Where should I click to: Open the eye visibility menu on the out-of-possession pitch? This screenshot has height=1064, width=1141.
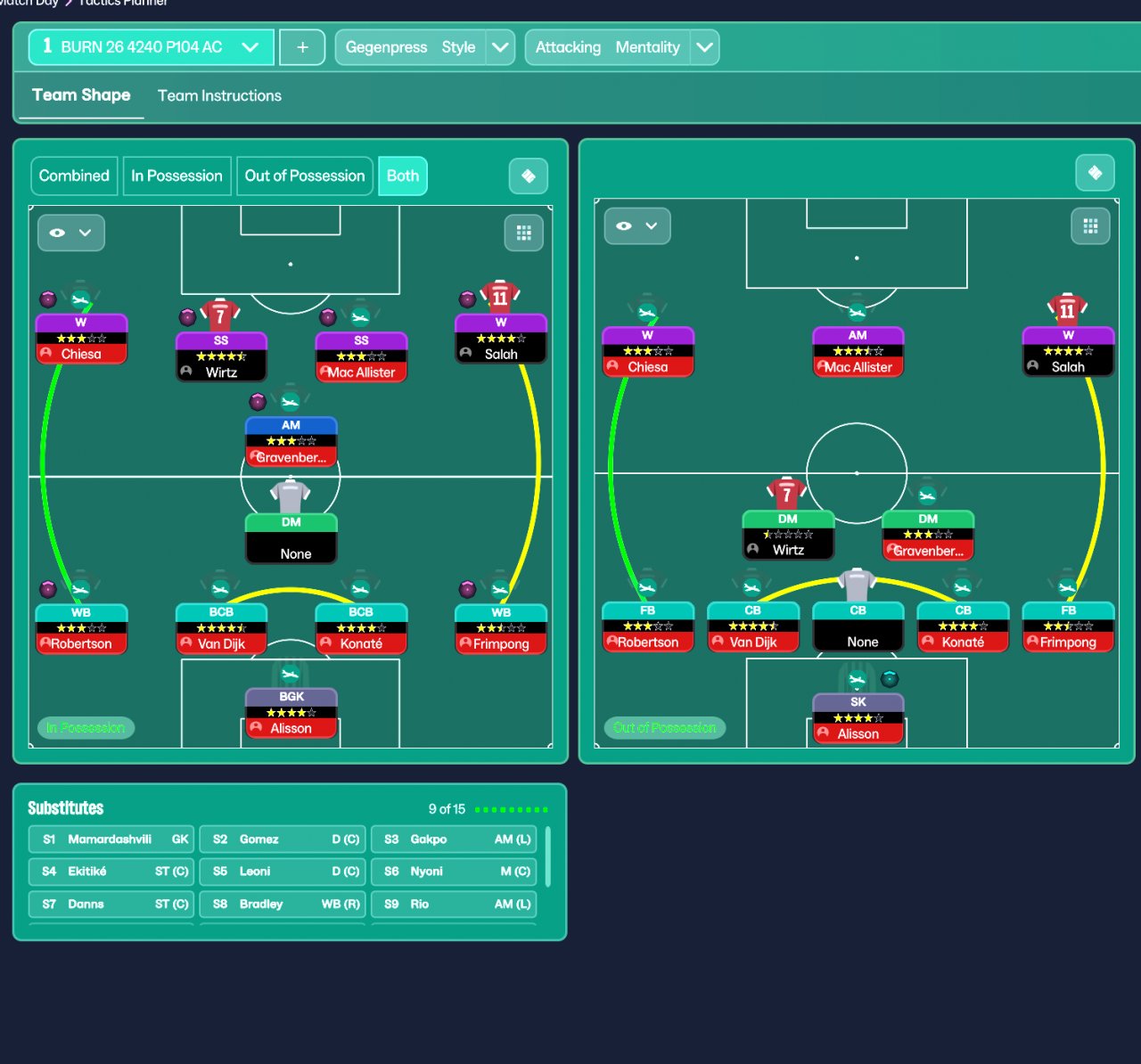pos(637,226)
